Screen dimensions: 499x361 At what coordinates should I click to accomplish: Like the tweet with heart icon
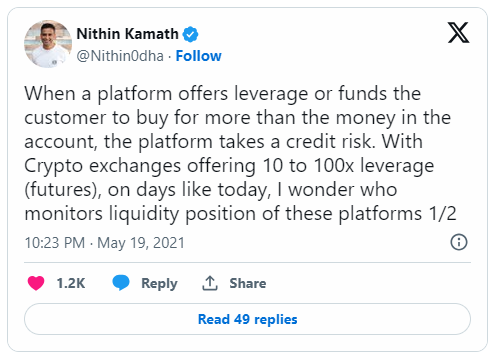(36, 283)
